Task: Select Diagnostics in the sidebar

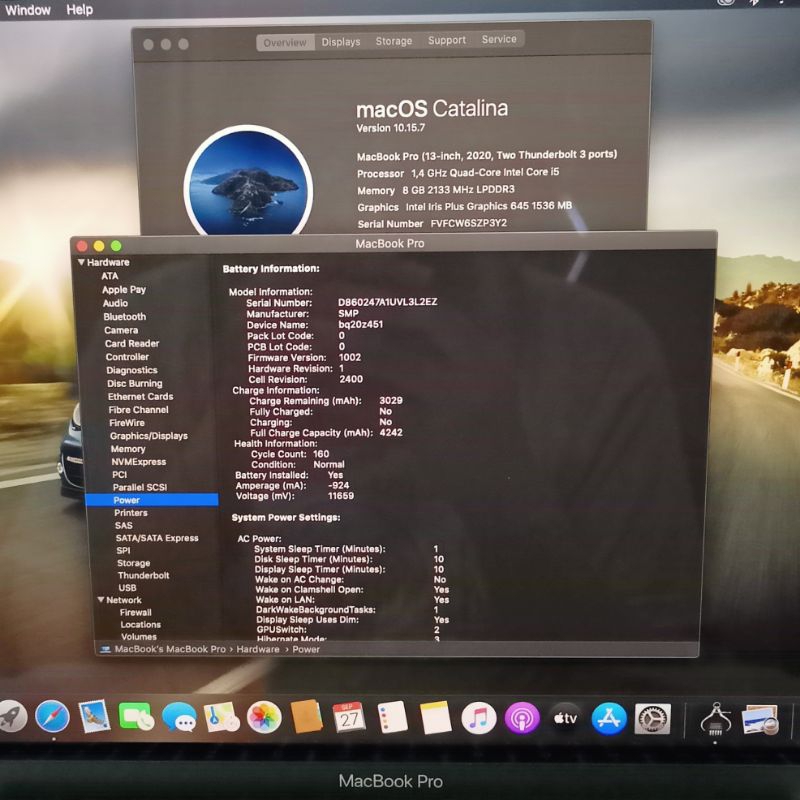Action: (x=132, y=370)
